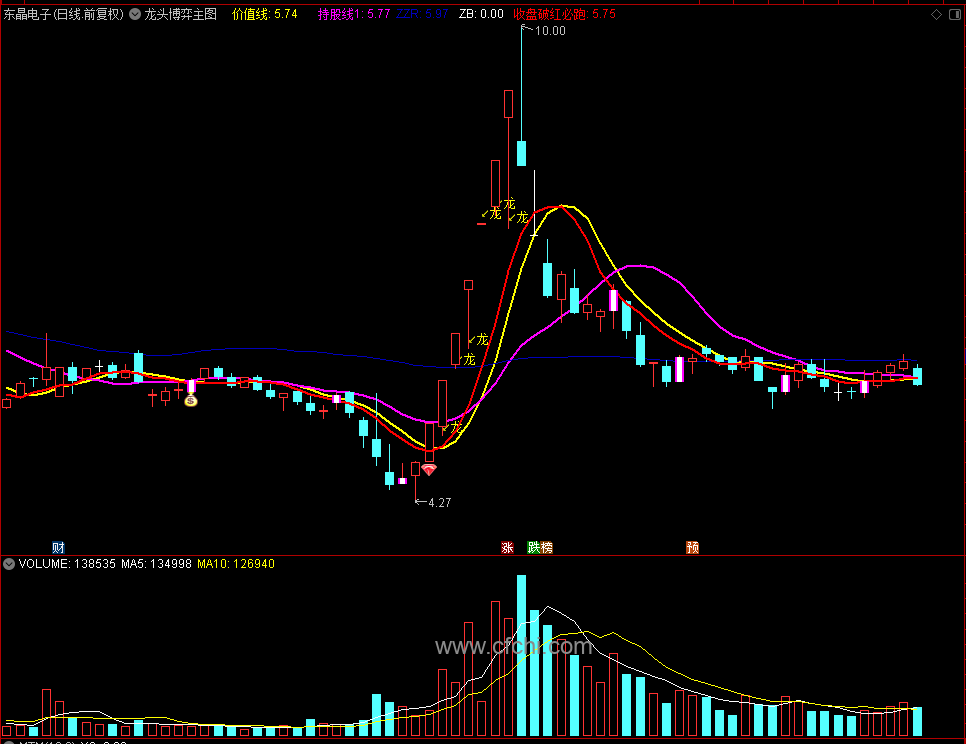Click the VOLUME: 138535 readout
This screenshot has width=966, height=744.
67,564
